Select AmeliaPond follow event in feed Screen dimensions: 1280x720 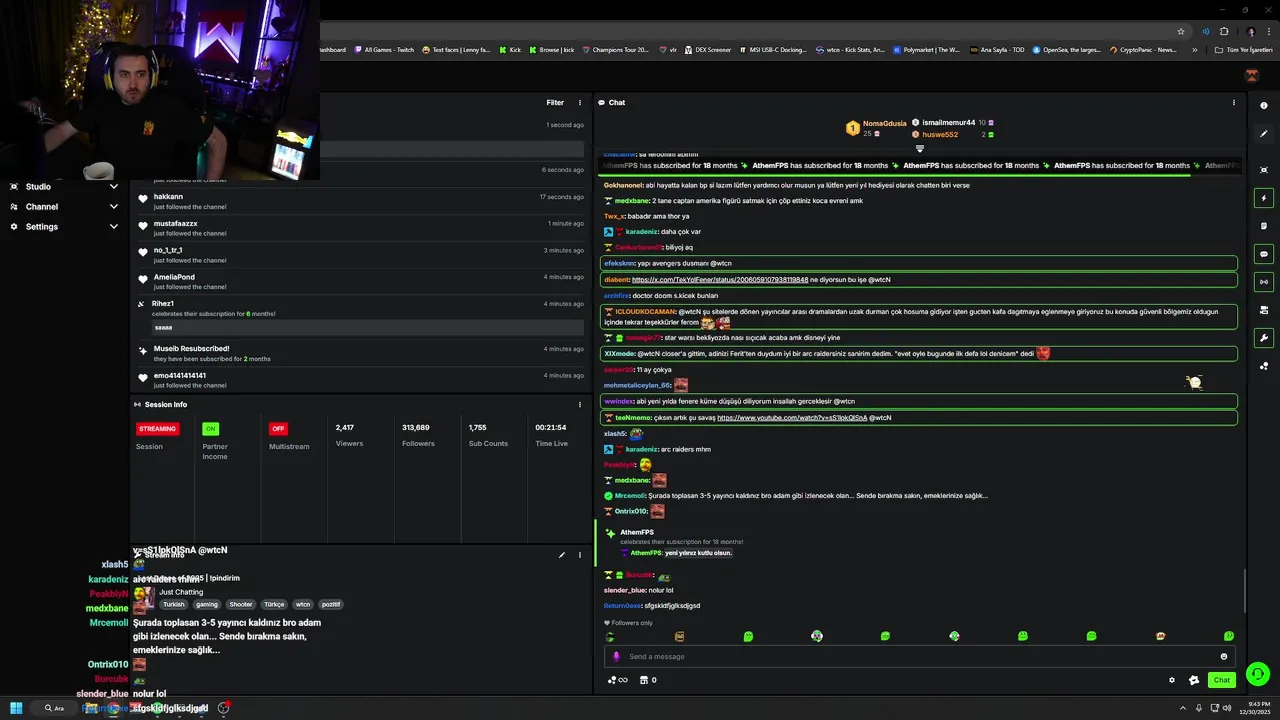(360, 281)
